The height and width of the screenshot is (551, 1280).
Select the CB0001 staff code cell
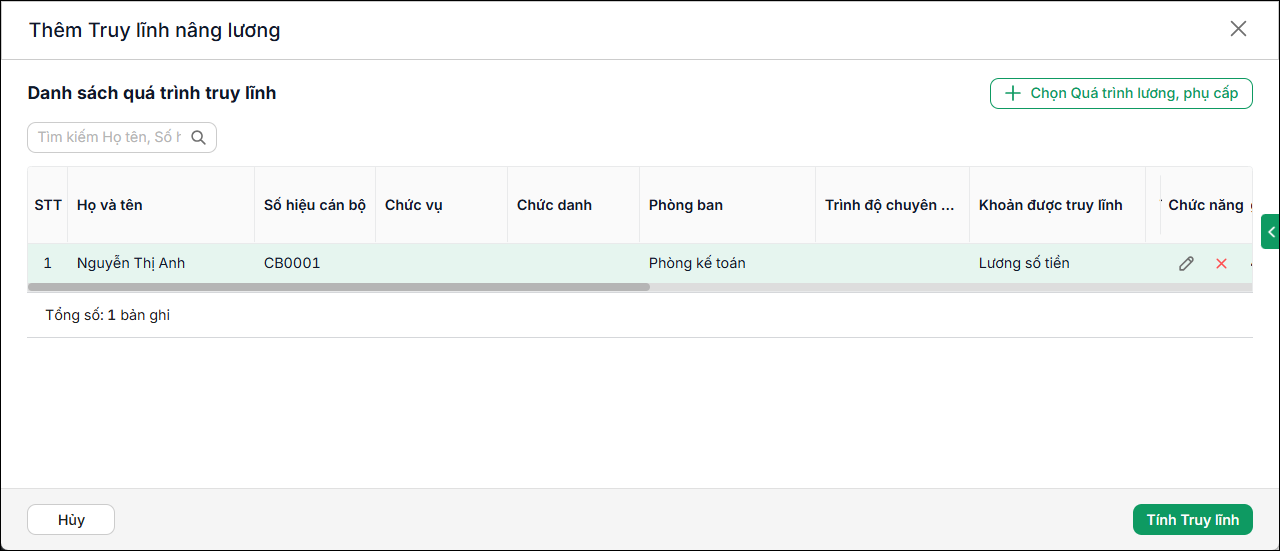pos(292,264)
